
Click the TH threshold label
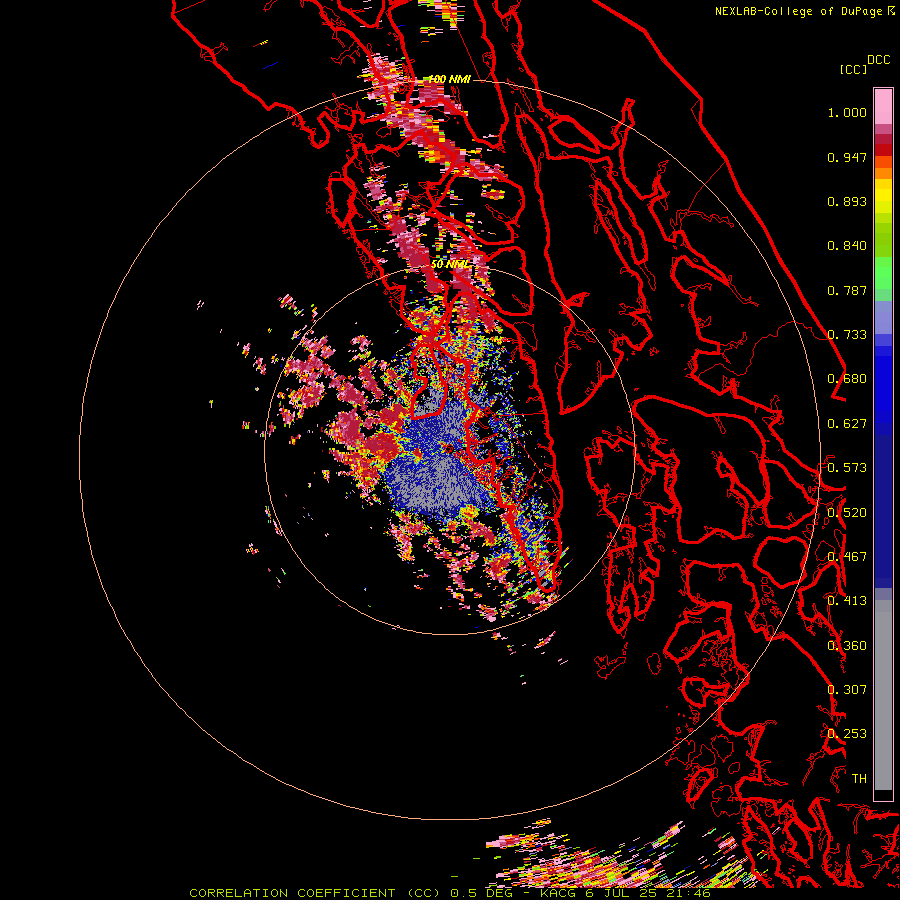[x=859, y=779]
